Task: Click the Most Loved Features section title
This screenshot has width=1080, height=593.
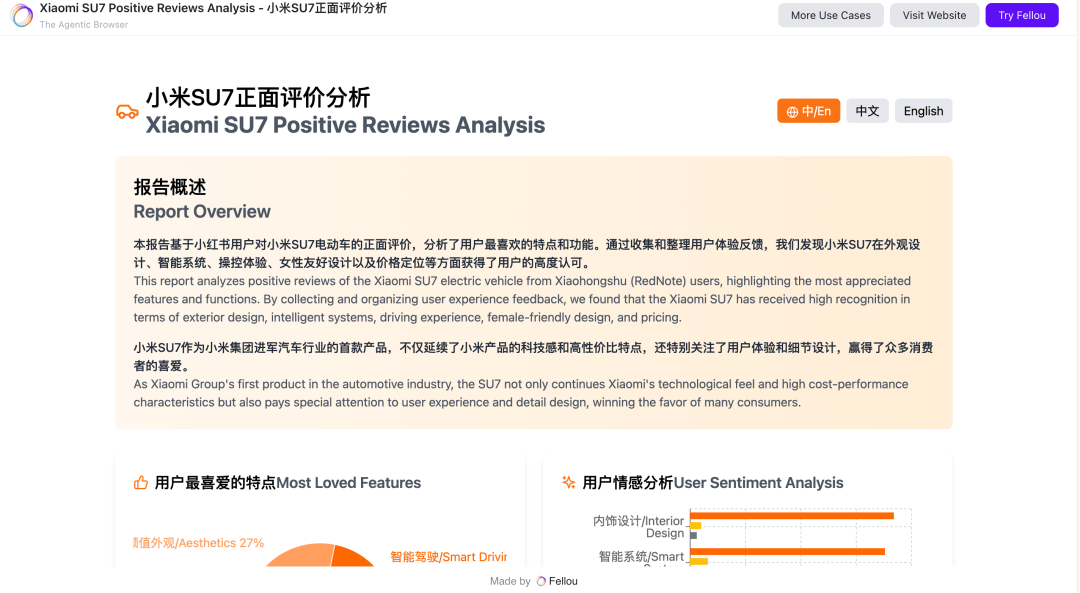Action: point(287,483)
